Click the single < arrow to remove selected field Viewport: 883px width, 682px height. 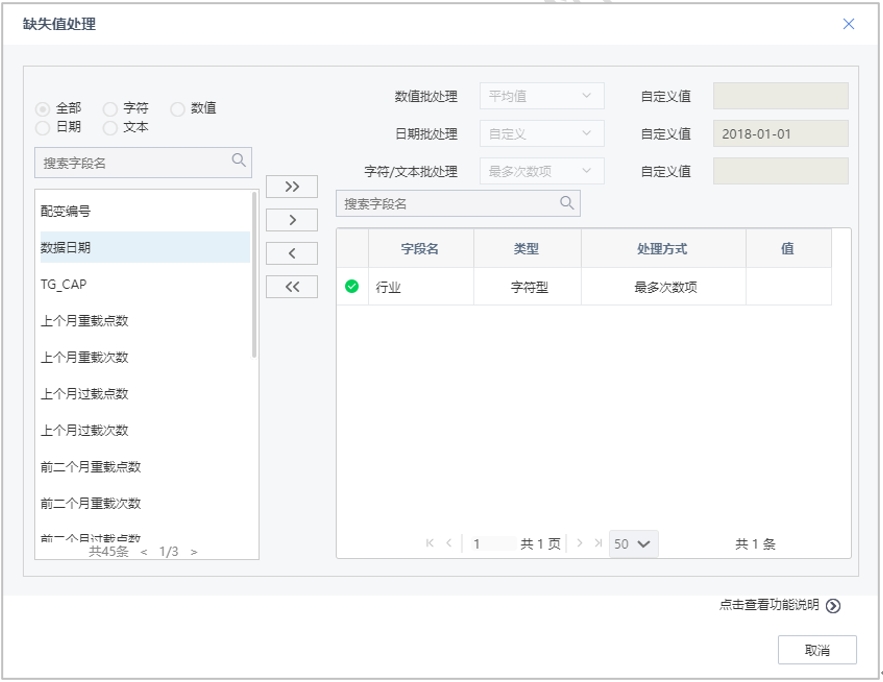tap(293, 252)
